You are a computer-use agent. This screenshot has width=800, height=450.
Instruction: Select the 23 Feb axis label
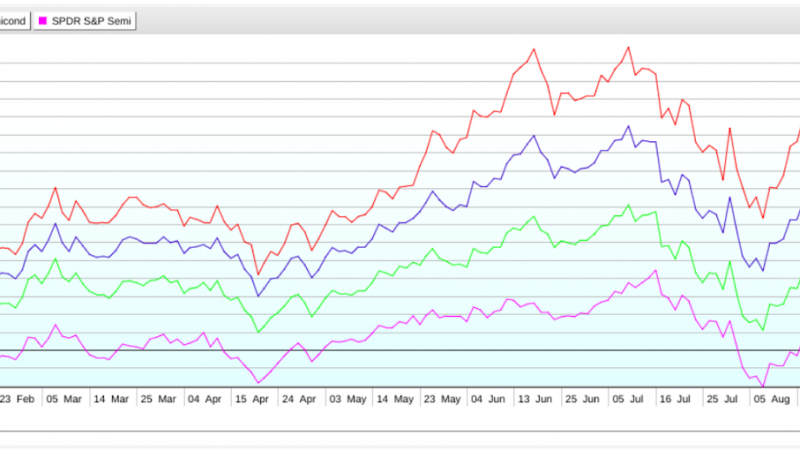point(17,399)
